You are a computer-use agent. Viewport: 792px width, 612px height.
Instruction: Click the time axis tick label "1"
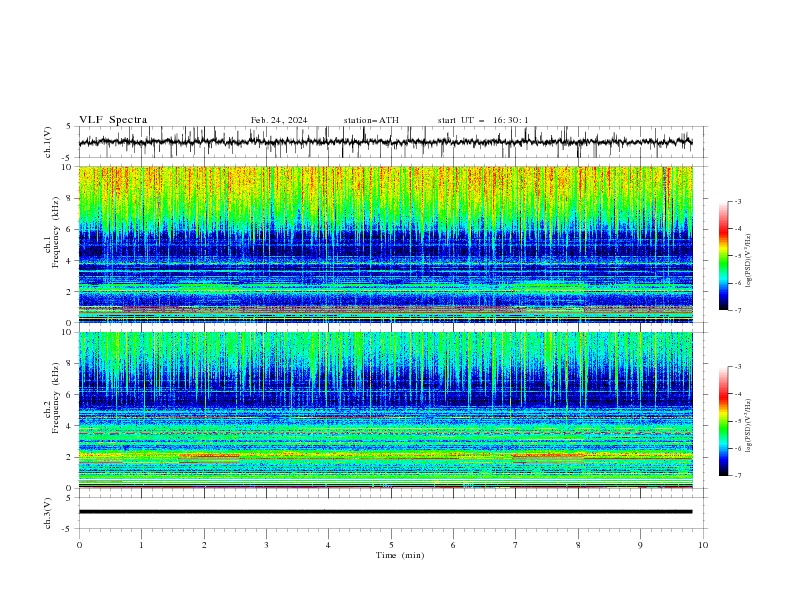tap(141, 545)
